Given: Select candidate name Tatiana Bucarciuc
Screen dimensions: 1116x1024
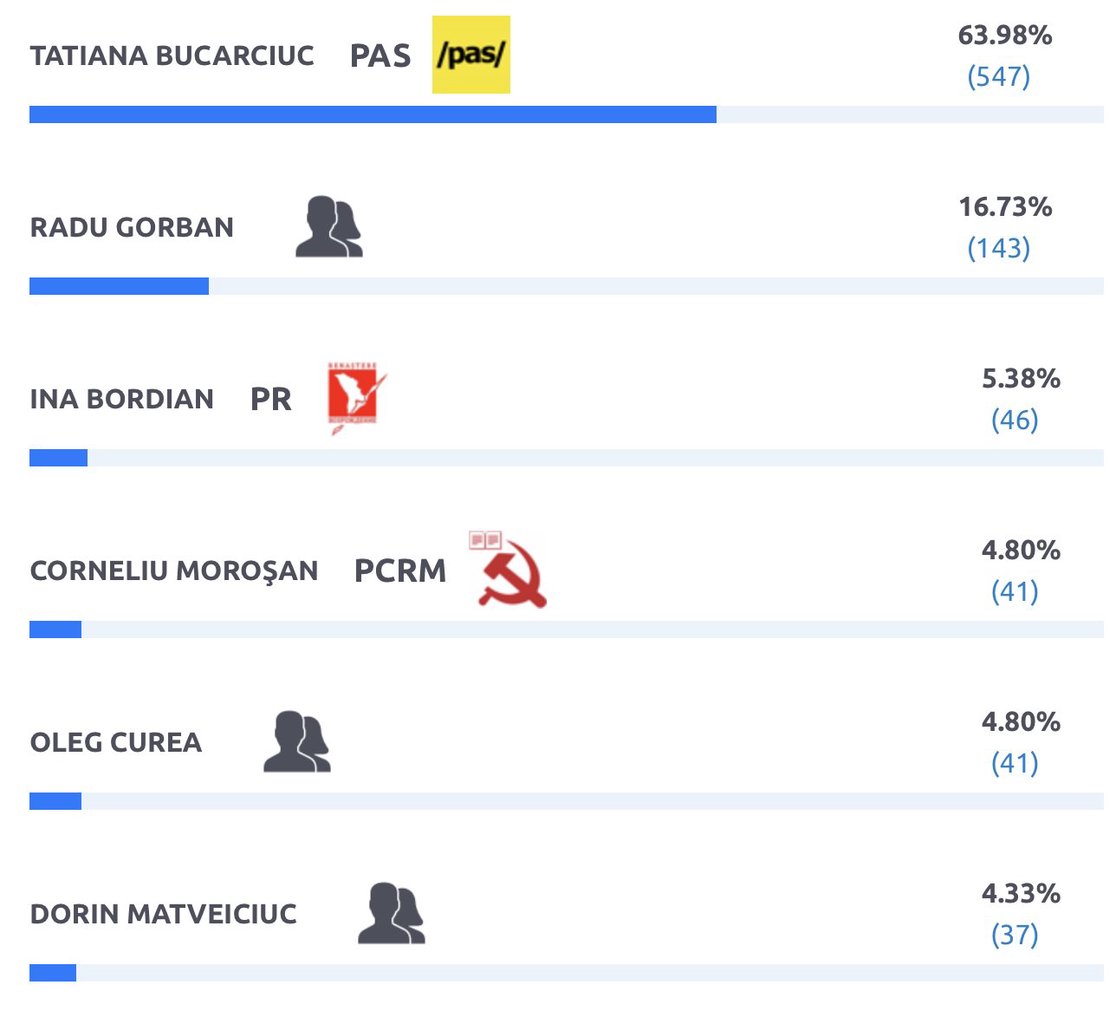Looking at the screenshot, I should point(172,56).
